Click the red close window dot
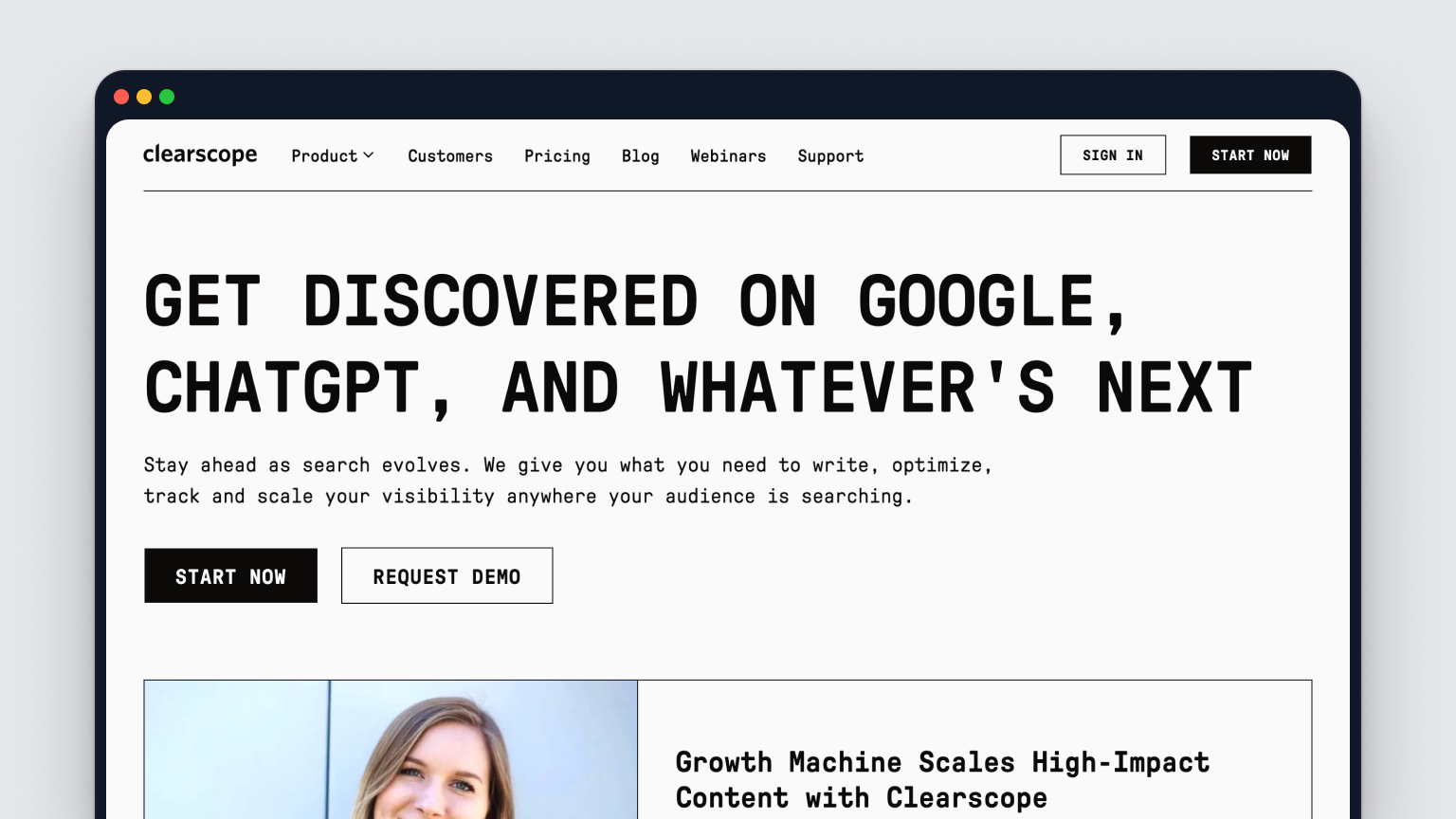The height and width of the screenshot is (819, 1456). (121, 97)
